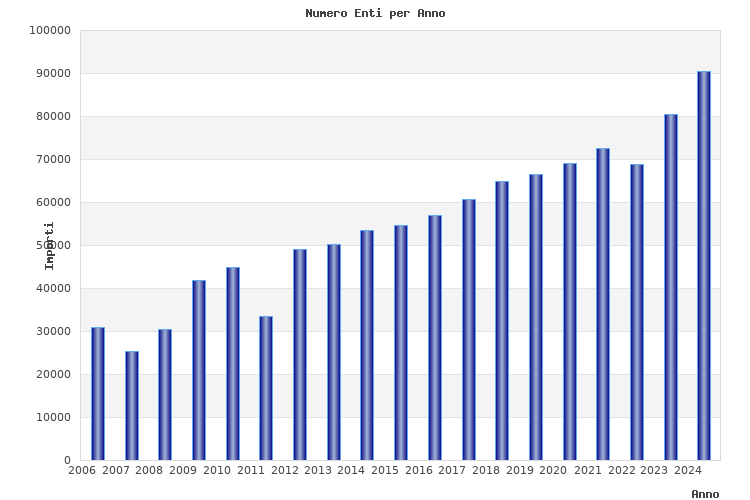
Task: Click the 'Anno' x-axis title
Action: (705, 494)
